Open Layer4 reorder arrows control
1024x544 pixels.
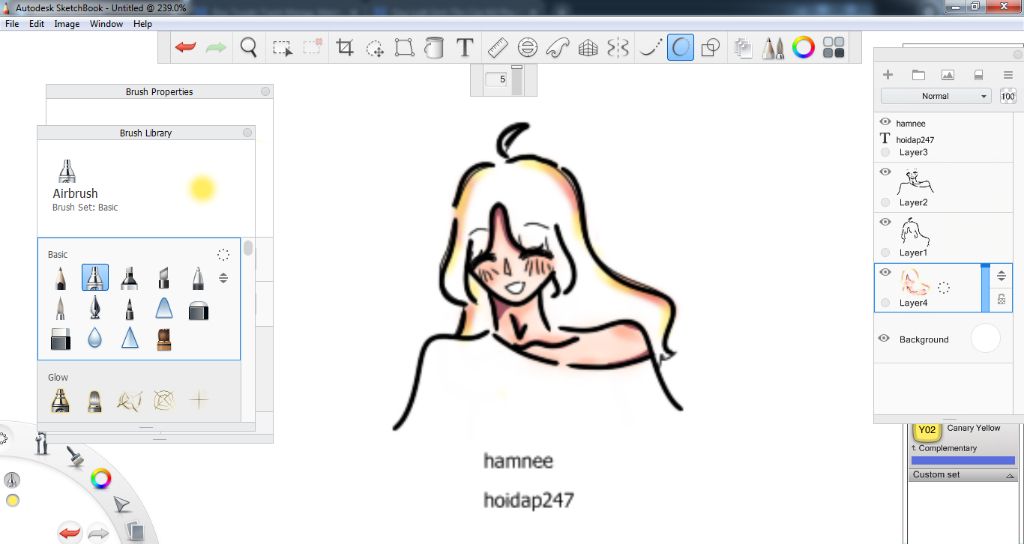1001,276
